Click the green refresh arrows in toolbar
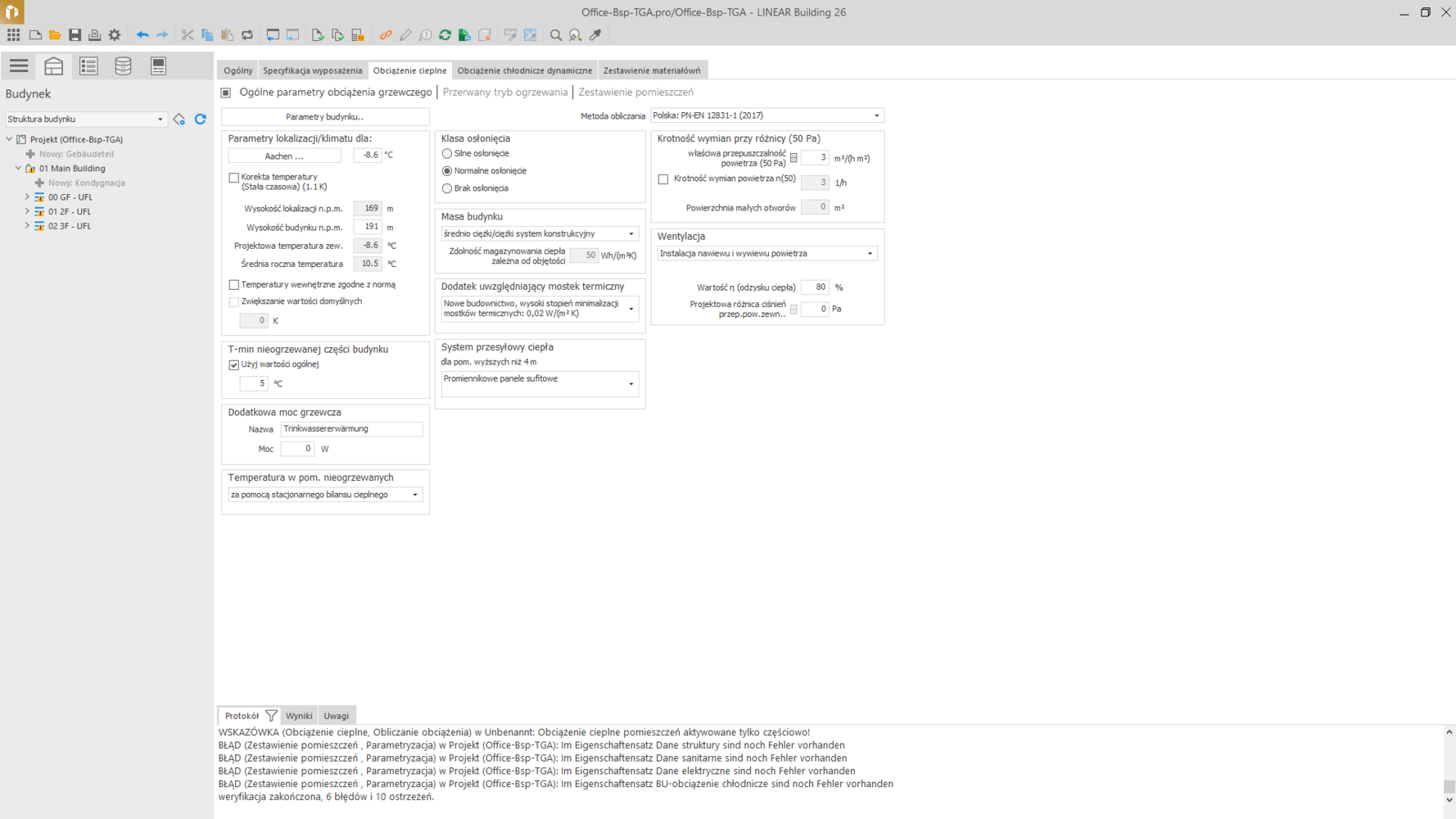 pos(445,35)
